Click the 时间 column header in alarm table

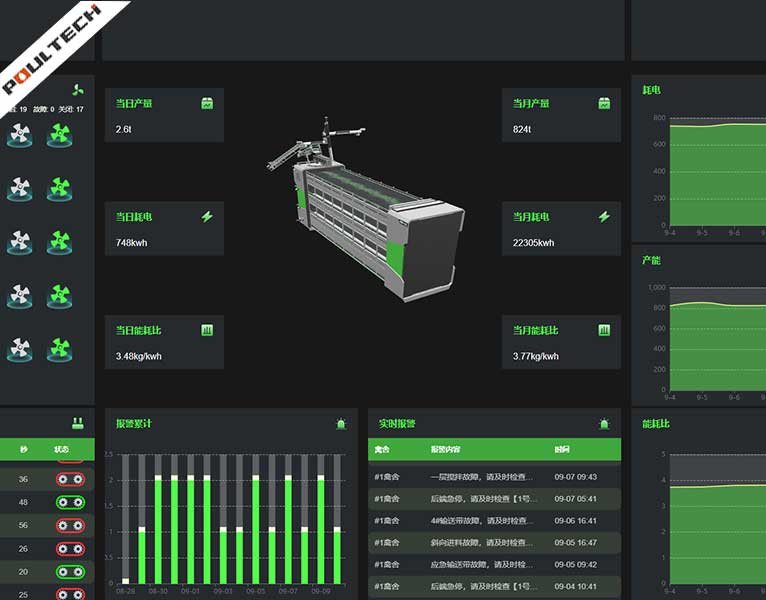[x=562, y=449]
